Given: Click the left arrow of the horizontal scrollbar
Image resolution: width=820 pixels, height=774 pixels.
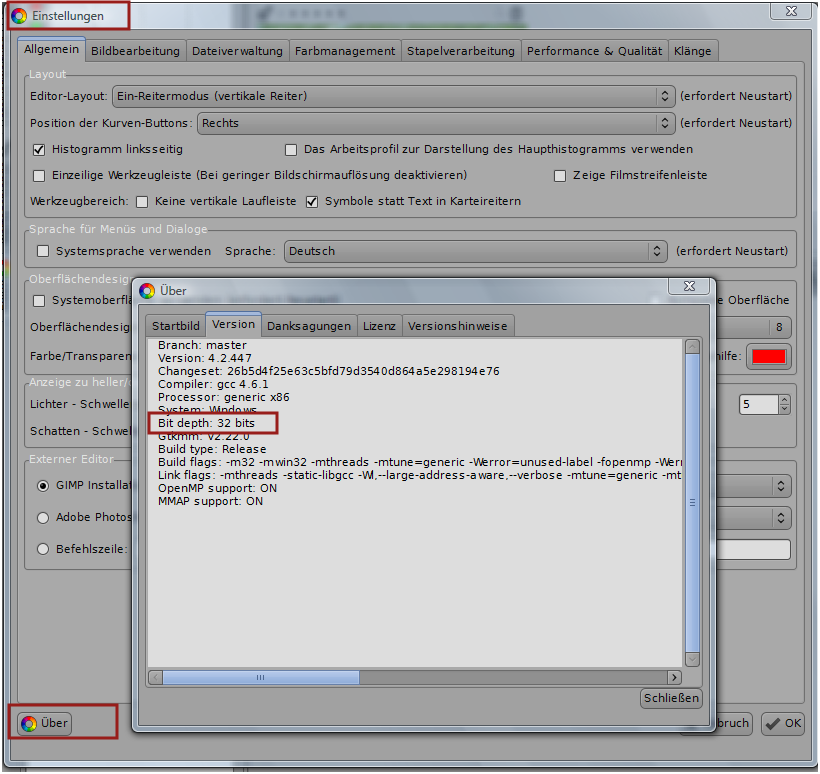Looking at the screenshot, I should tap(155, 678).
